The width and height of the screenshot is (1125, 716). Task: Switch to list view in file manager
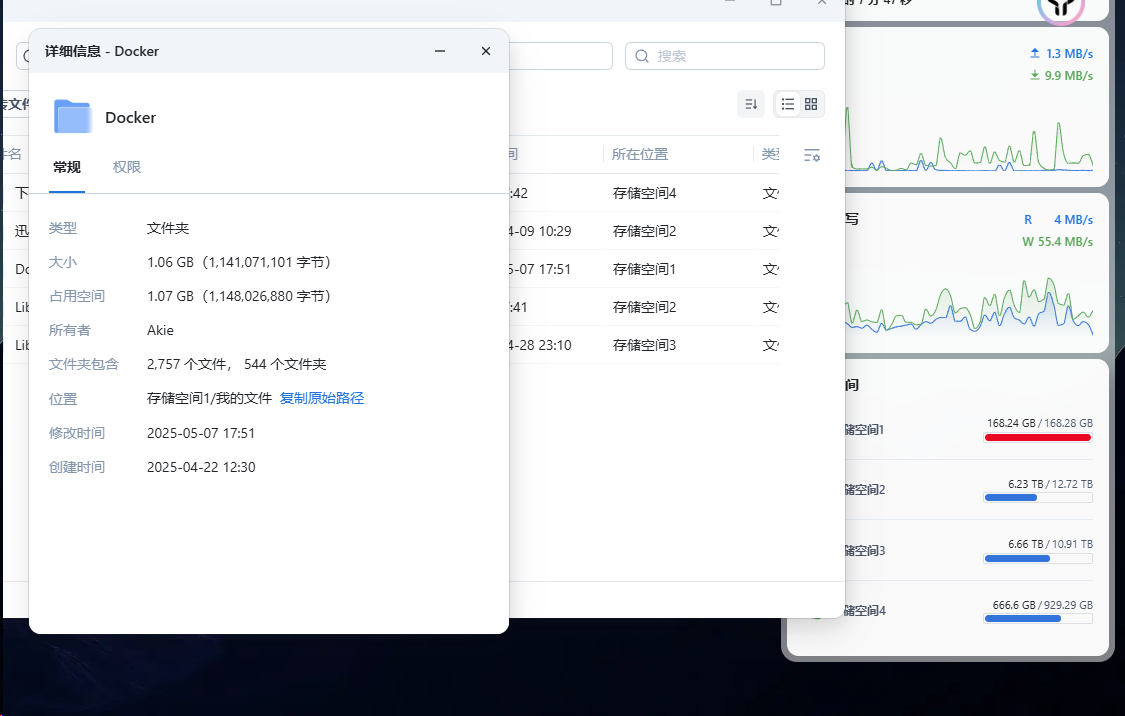point(787,104)
